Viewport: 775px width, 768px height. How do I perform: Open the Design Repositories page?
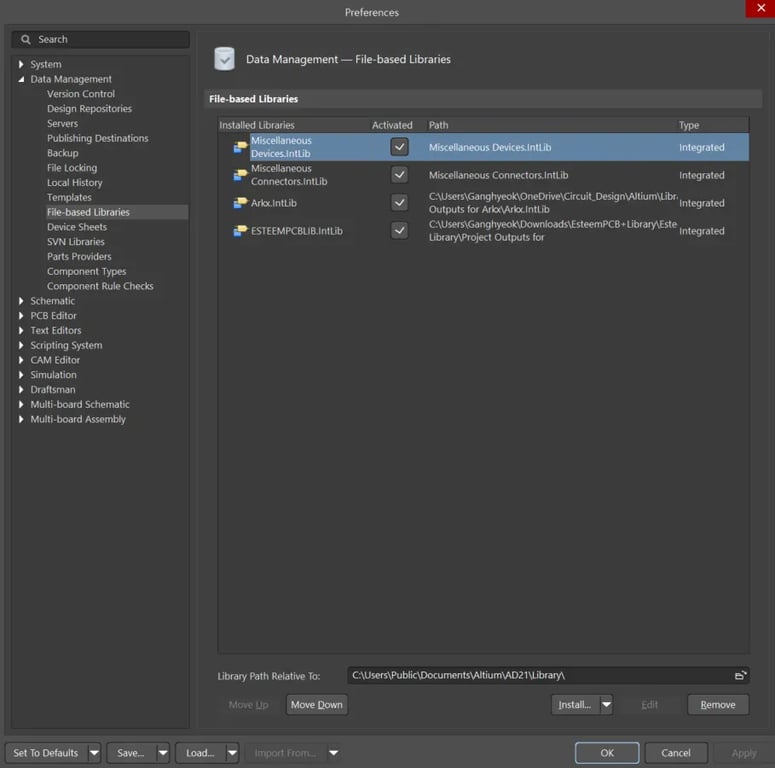(89, 109)
